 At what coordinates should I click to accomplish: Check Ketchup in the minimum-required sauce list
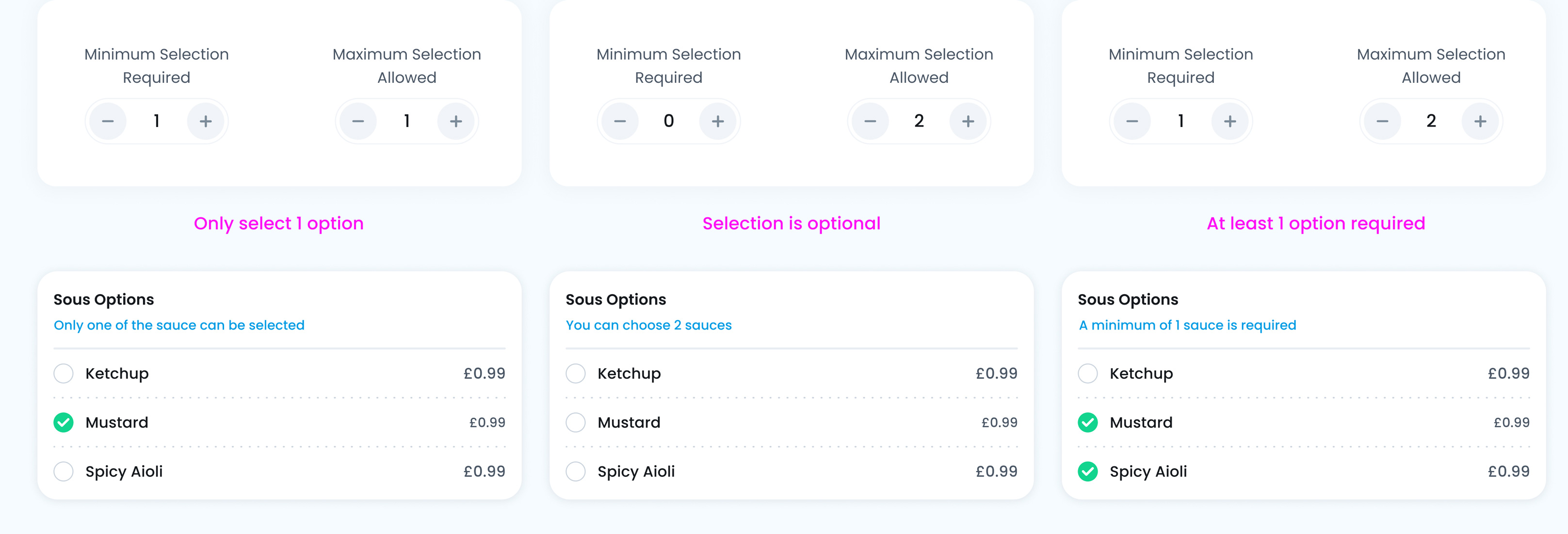1088,374
